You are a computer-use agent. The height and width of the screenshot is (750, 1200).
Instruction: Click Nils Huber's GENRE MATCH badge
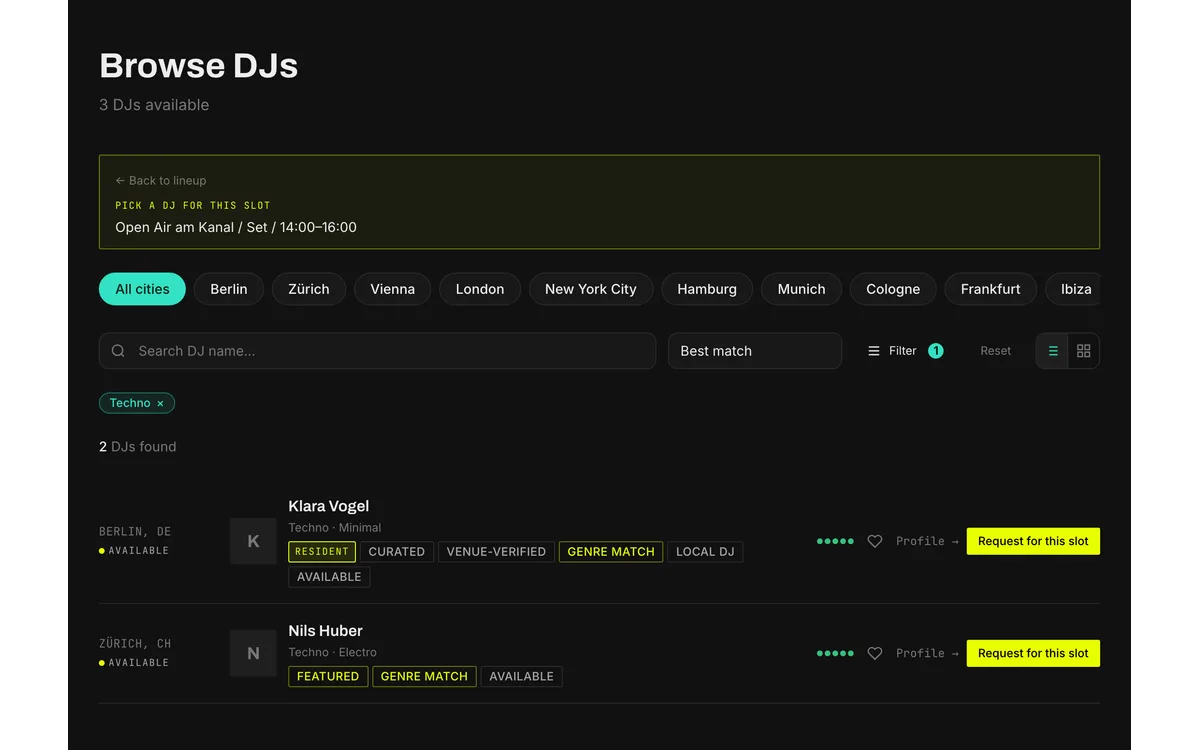pyautogui.click(x=424, y=677)
